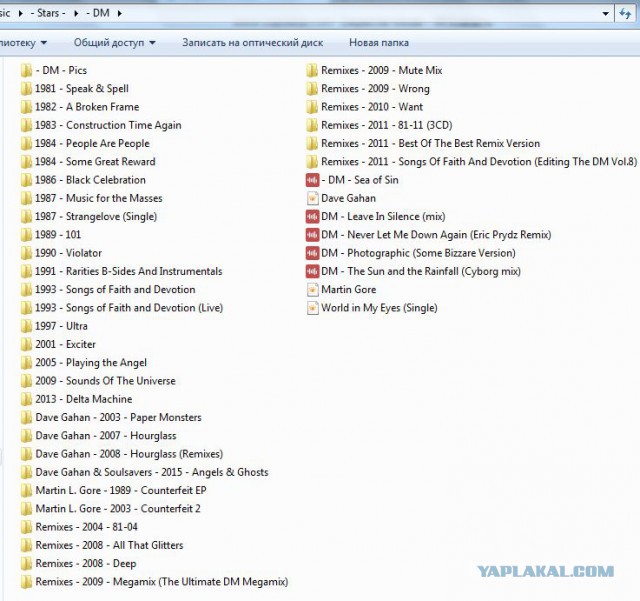640x601 pixels.
Task: Select 'Dave Gahan & Soulsavers - 2015 - Angels & Ghosts'
Action: tap(152, 472)
